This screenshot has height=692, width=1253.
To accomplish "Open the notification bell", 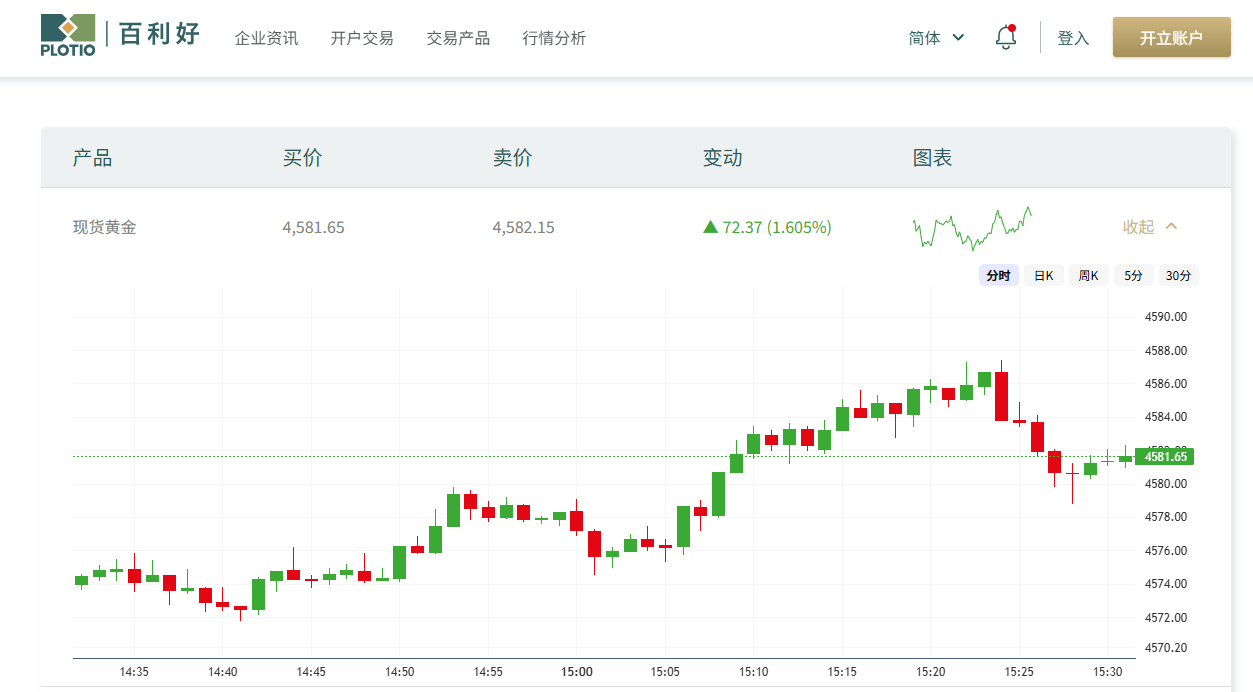I will [1005, 38].
